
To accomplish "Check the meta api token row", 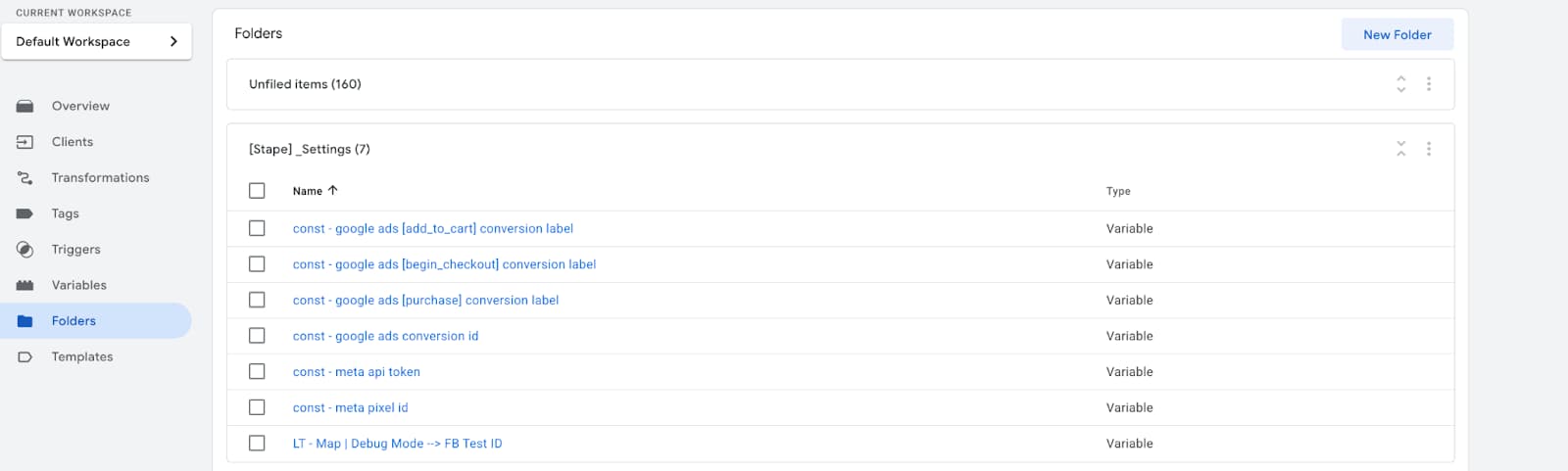I will point(257,372).
